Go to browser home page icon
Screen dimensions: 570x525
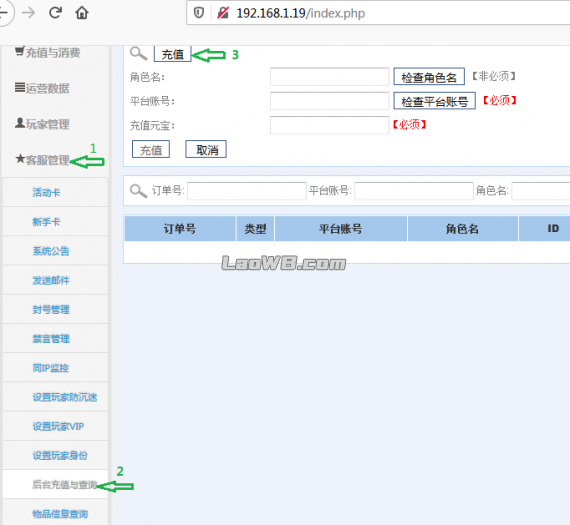click(82, 13)
